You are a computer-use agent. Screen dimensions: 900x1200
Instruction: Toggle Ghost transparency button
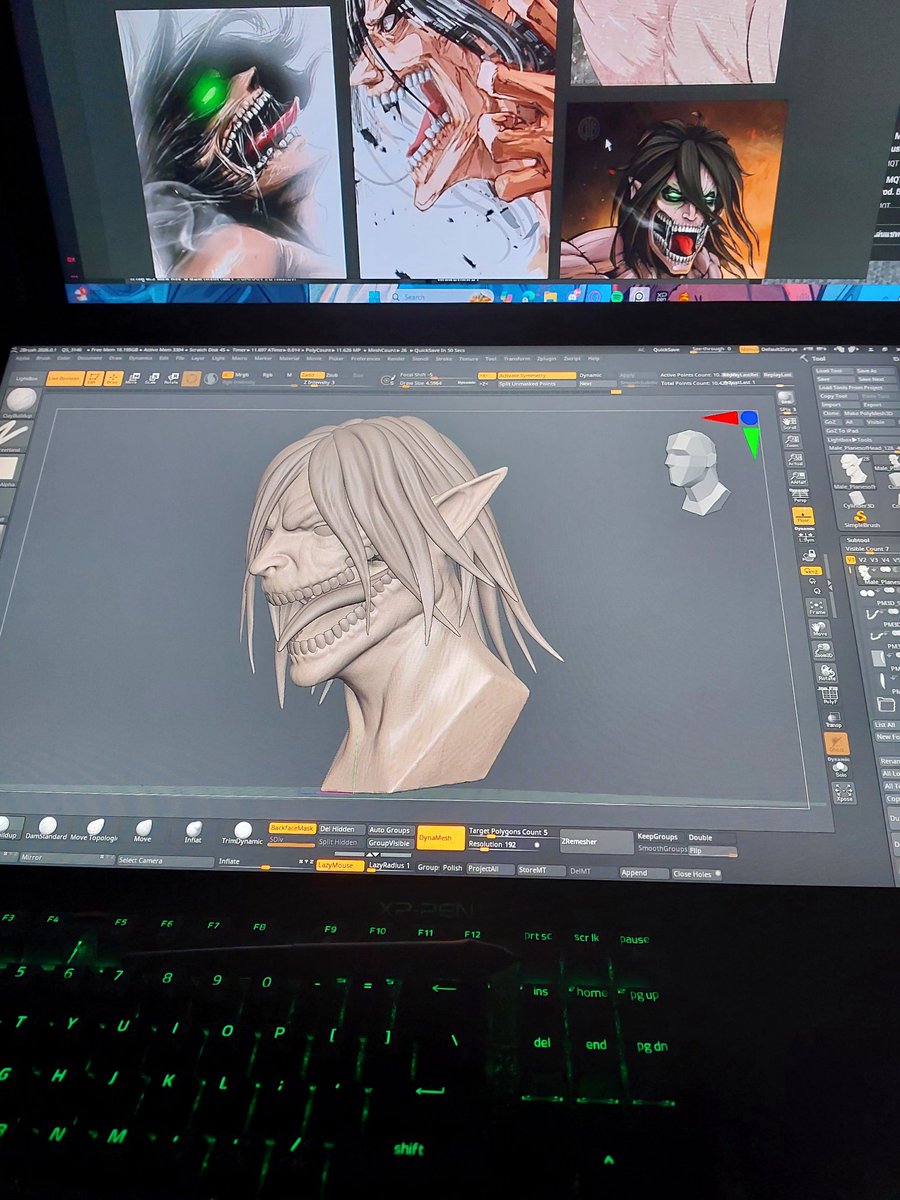(x=836, y=744)
